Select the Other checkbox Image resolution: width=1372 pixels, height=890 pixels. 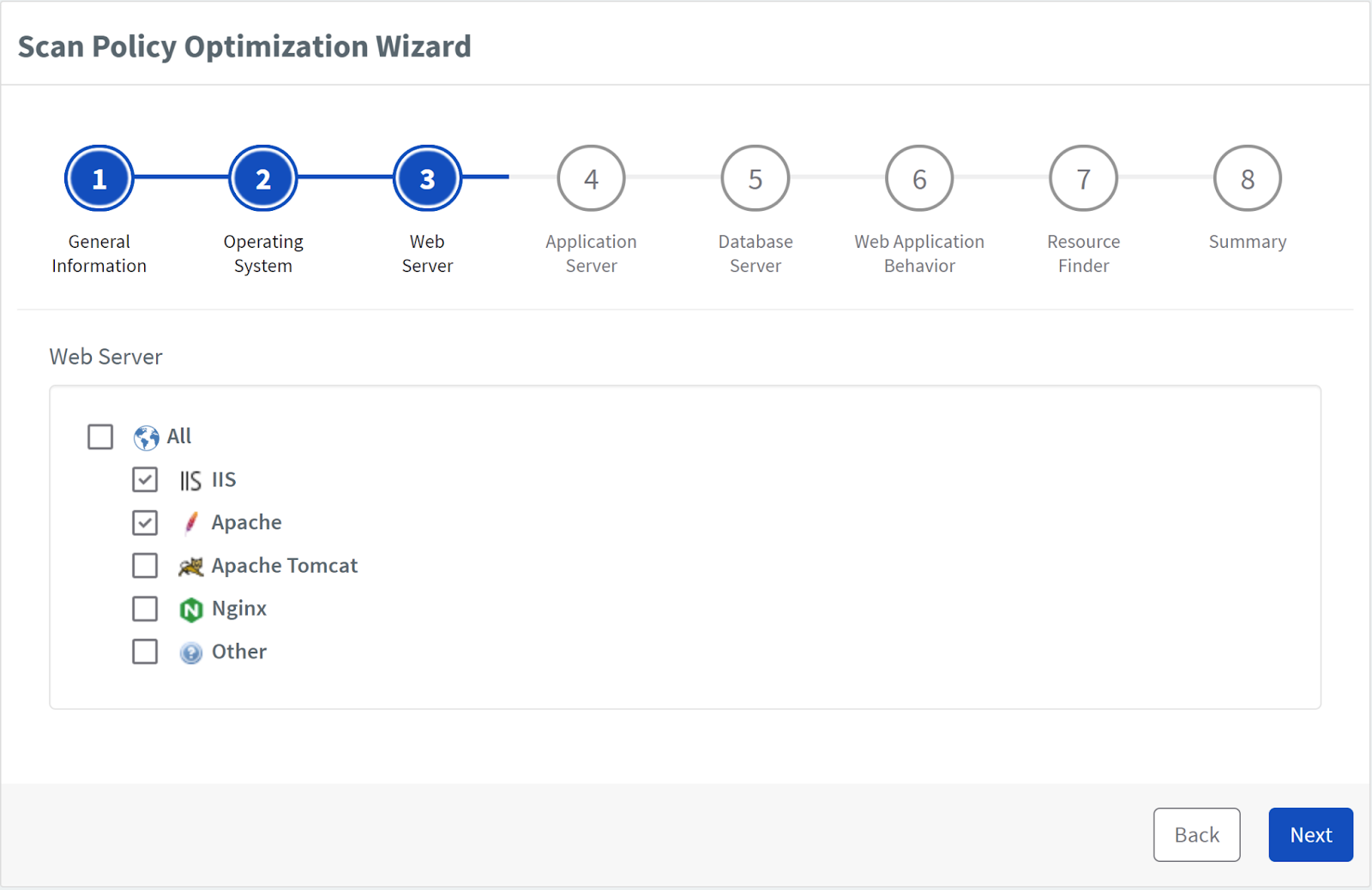pos(145,651)
